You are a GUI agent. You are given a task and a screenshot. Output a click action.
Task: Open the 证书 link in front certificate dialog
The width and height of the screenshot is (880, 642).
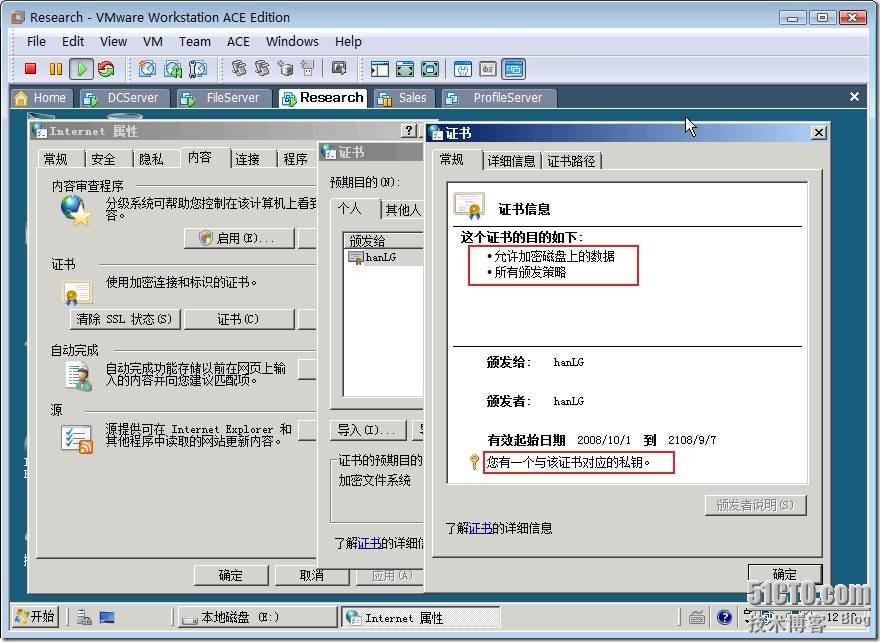[480, 528]
